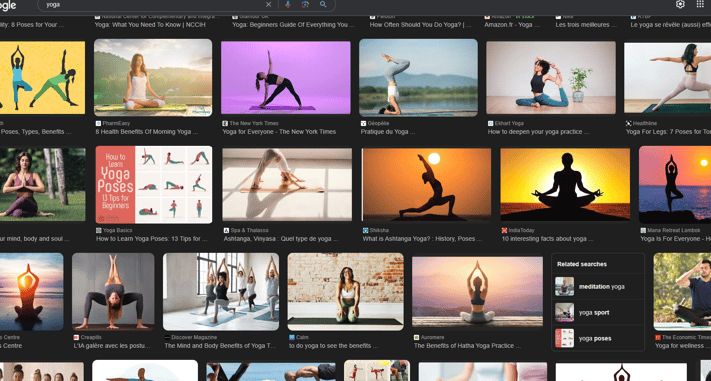Open 'Yoga for Everyone - The New York Times' title
This screenshot has height=381, width=711.
[x=279, y=132]
